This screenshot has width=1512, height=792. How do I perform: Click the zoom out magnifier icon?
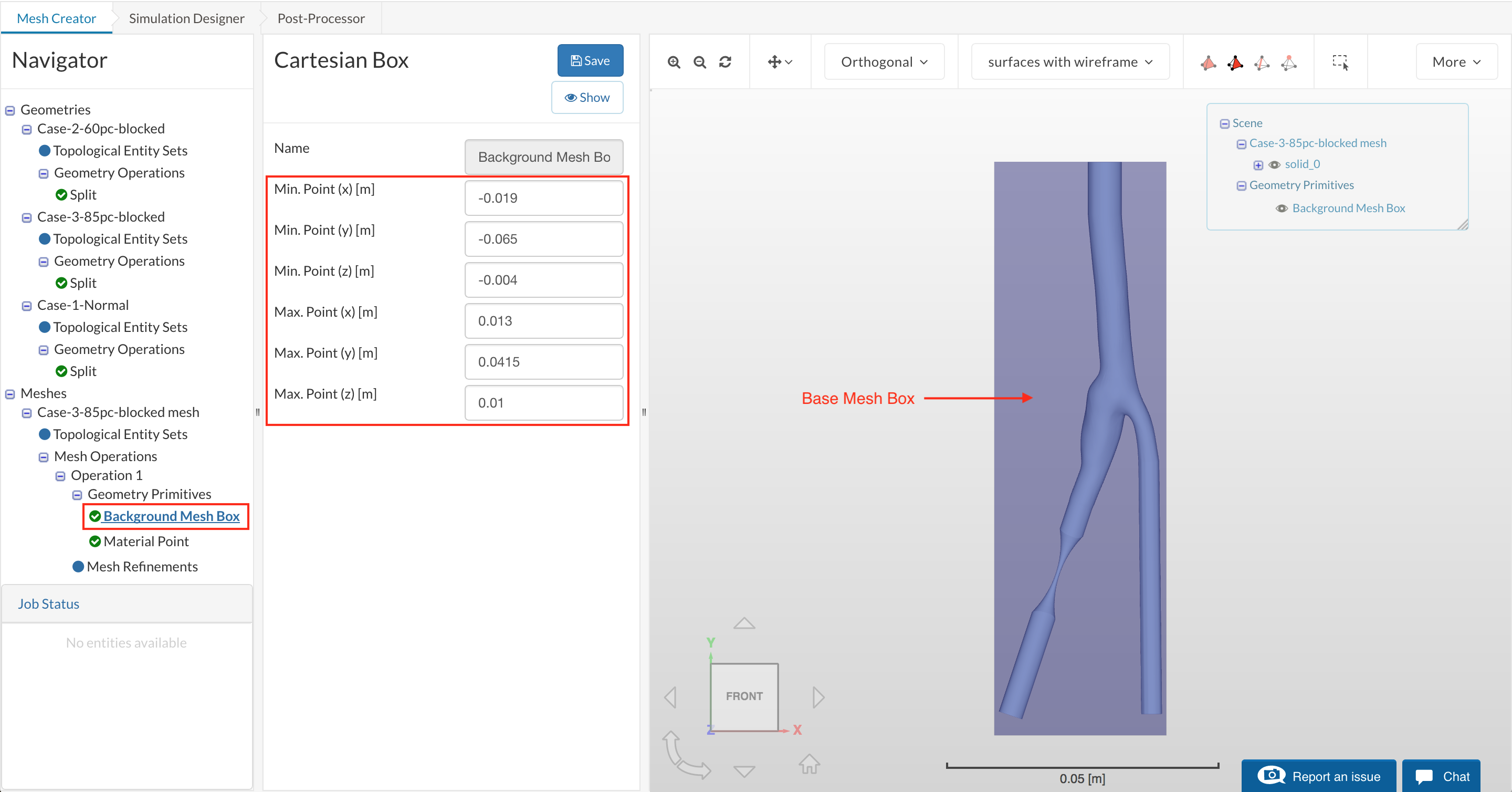click(x=700, y=62)
